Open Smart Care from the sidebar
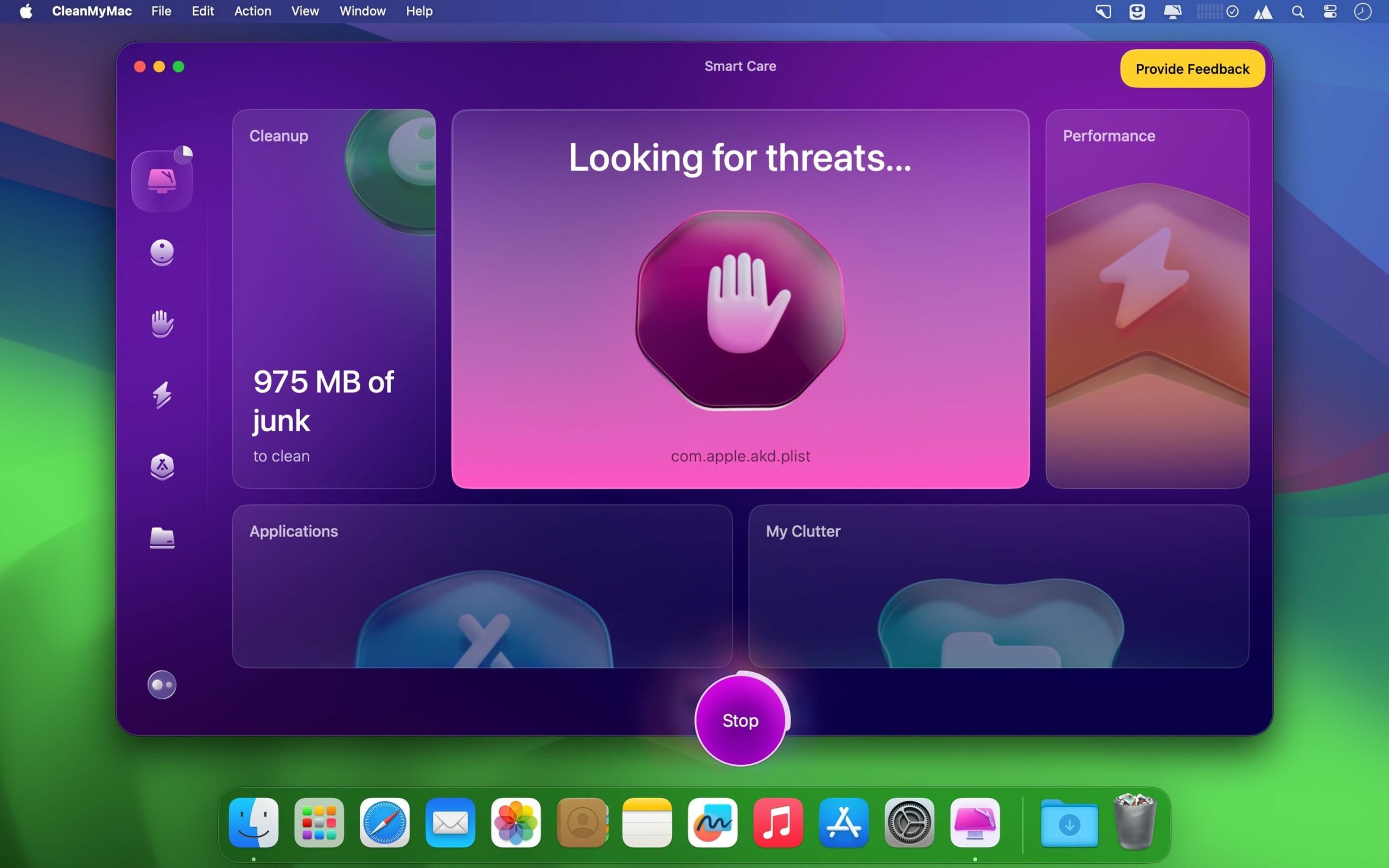 point(162,180)
